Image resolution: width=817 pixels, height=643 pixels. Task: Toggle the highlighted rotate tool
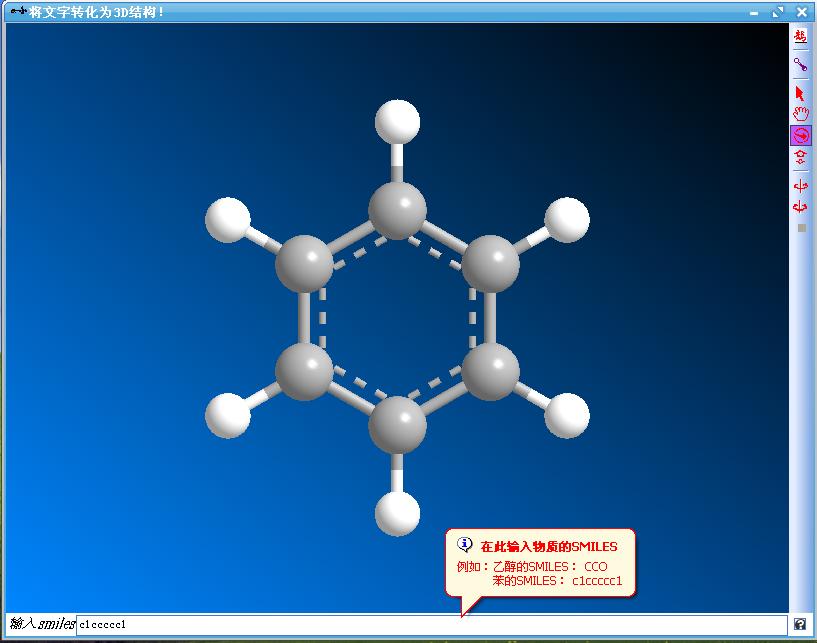[x=800, y=135]
